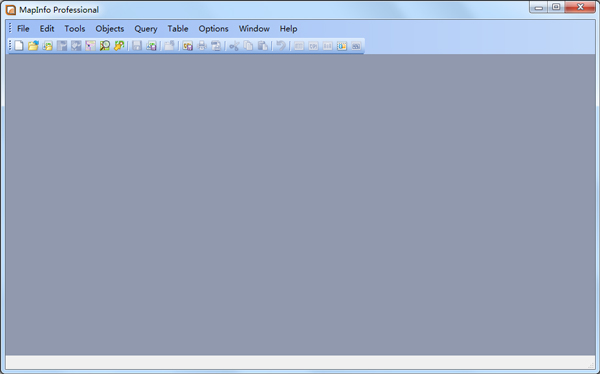The image size is (600, 374).
Task: Click the Undo arrow icon
Action: pos(280,46)
